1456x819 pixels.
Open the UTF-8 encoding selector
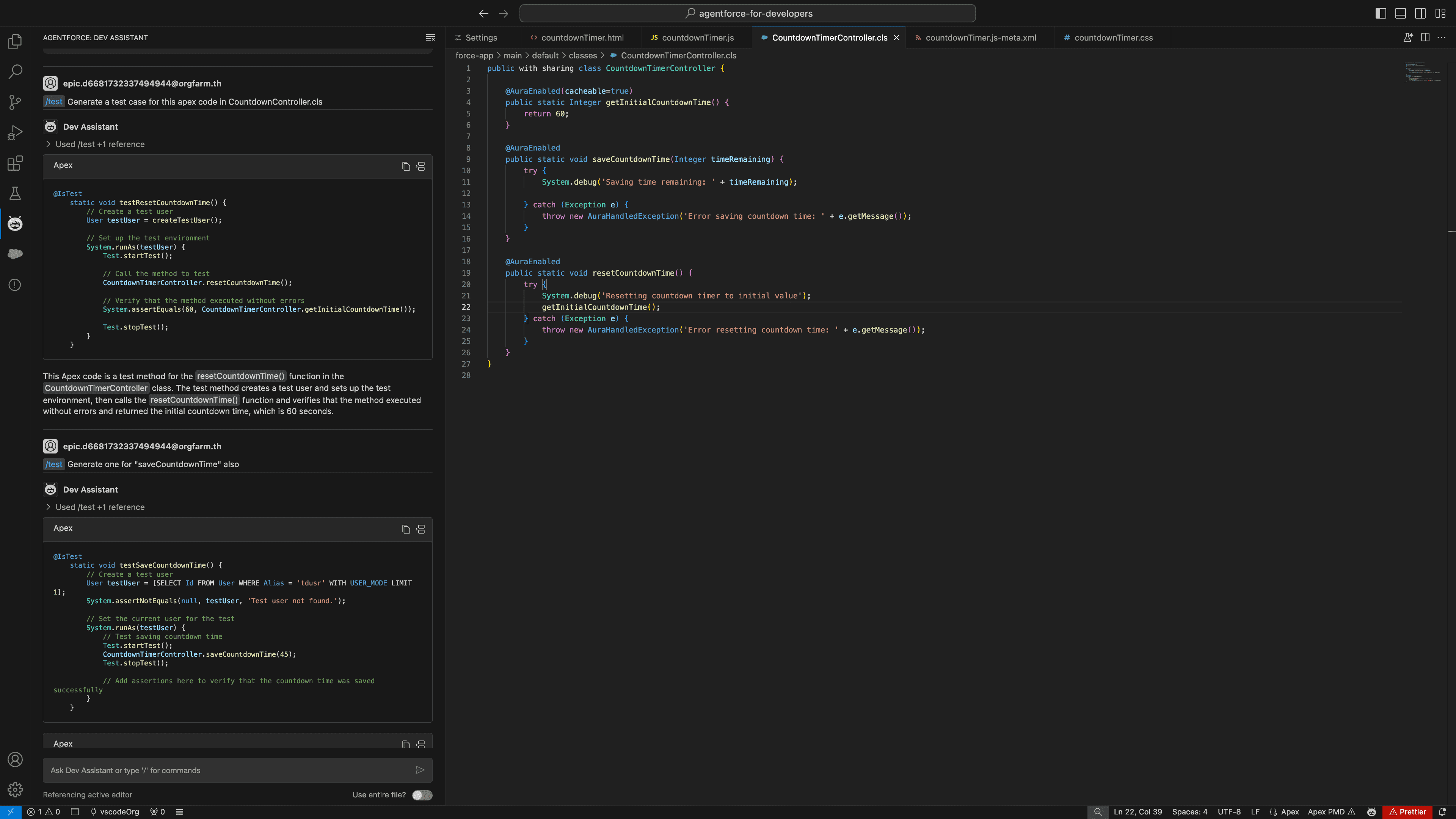pos(1229,812)
